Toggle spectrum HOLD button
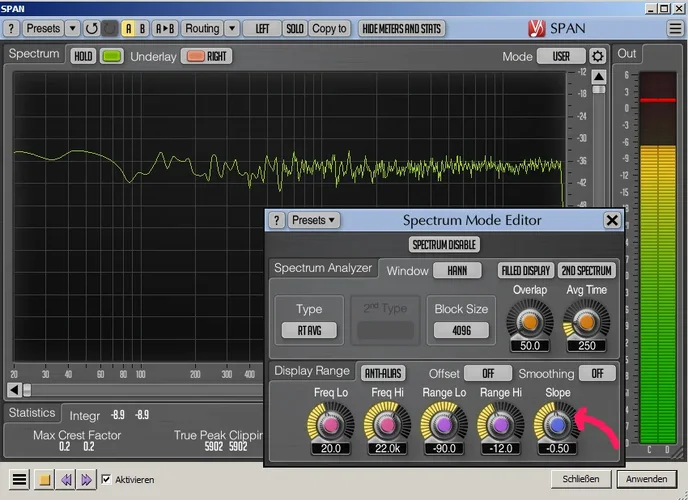 [83, 56]
